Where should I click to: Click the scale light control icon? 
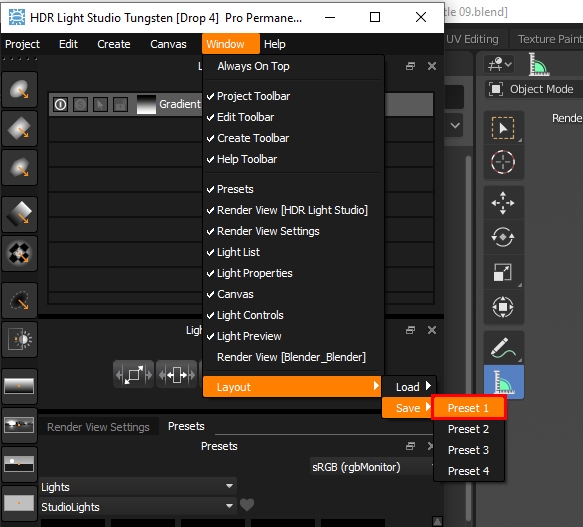click(133, 375)
